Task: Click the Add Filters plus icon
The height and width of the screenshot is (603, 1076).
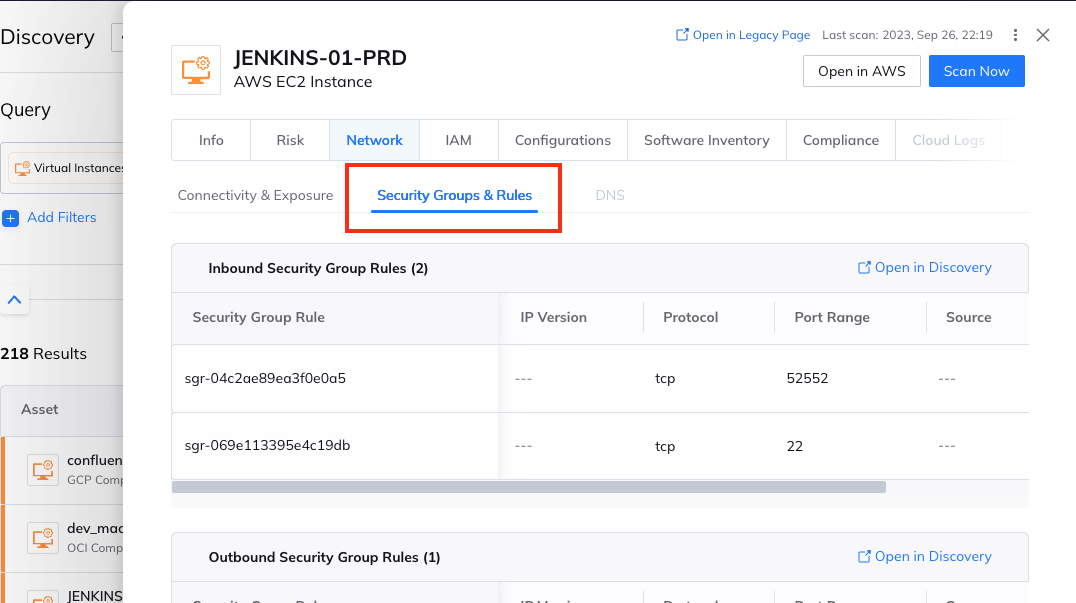Action: (10, 218)
